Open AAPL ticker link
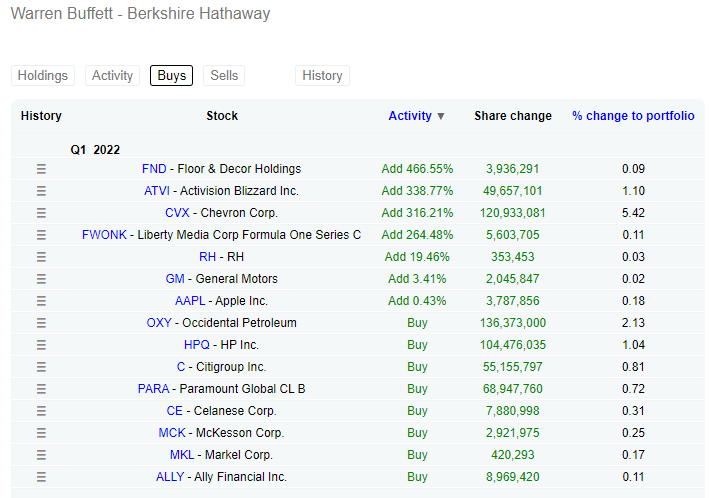The height and width of the screenshot is (498, 711). pyautogui.click(x=190, y=301)
